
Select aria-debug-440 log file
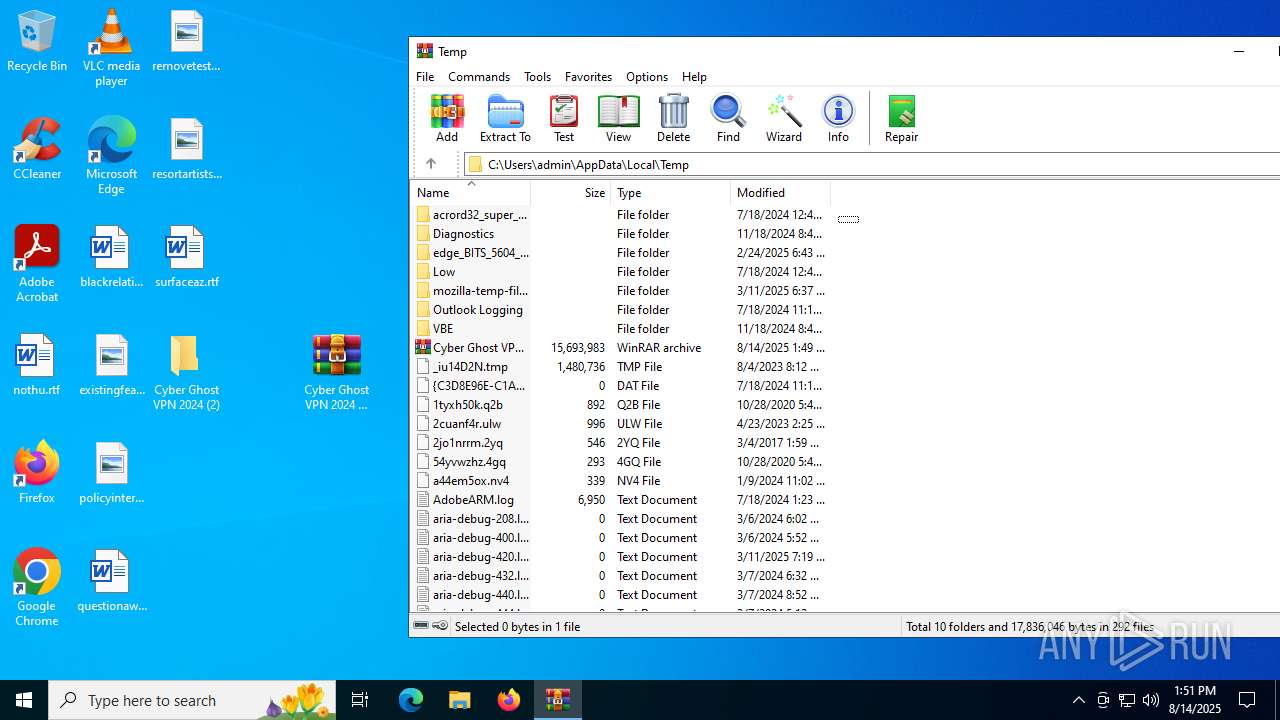[620, 595]
